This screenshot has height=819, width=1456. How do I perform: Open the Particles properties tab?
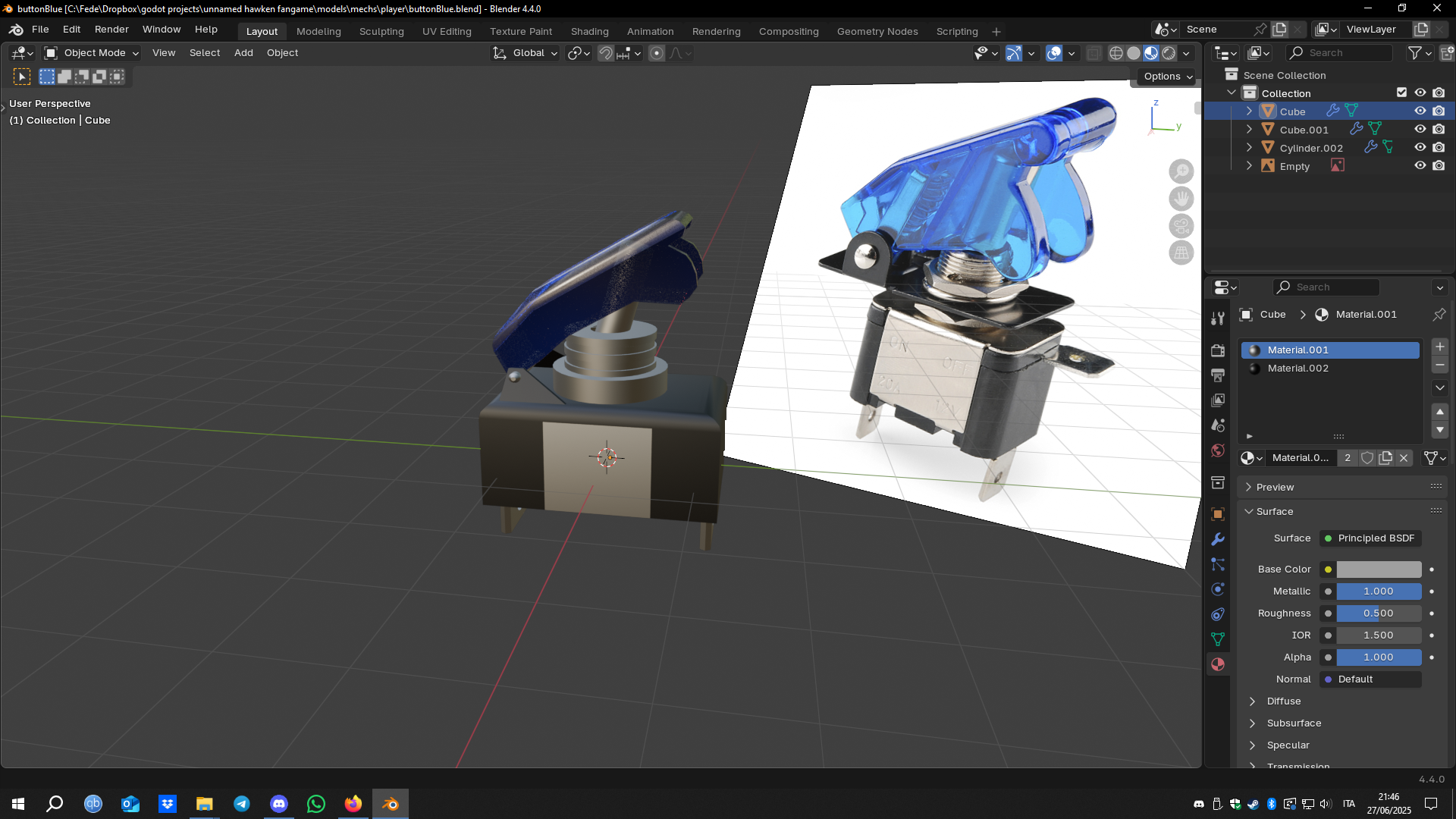(1218, 564)
